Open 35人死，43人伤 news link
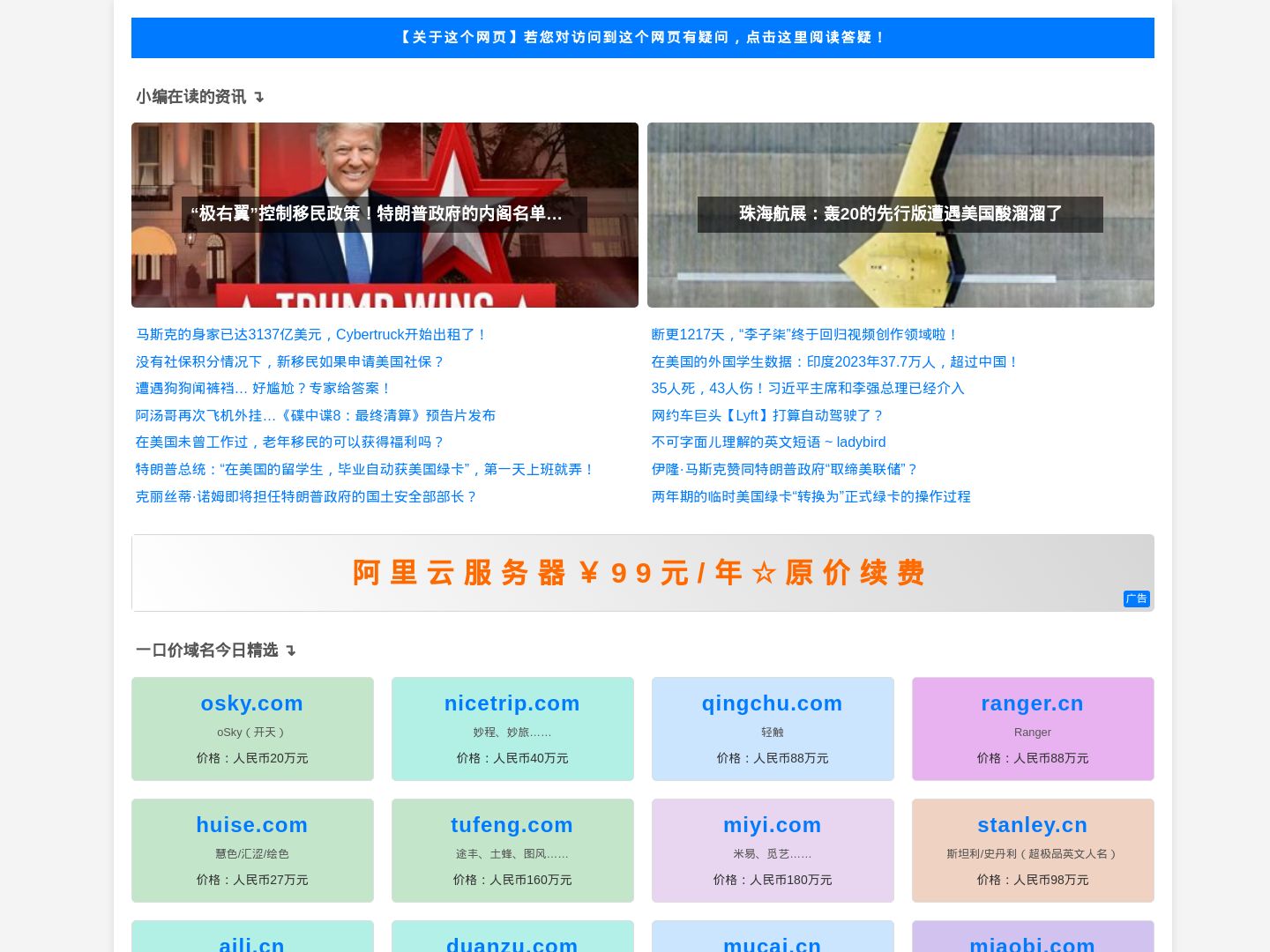This screenshot has height=952, width=1270. 808,389
